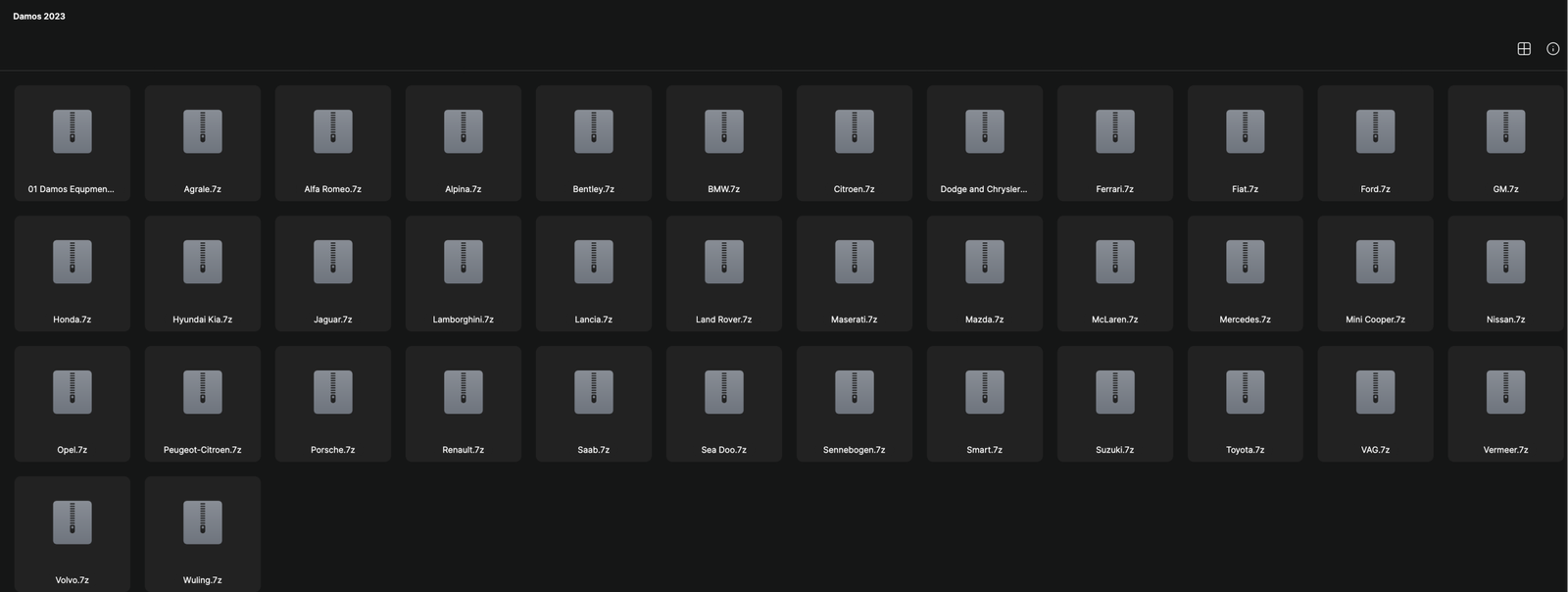Click the Alfa Romeo.7z file tile
The image size is (1568, 592).
point(333,143)
